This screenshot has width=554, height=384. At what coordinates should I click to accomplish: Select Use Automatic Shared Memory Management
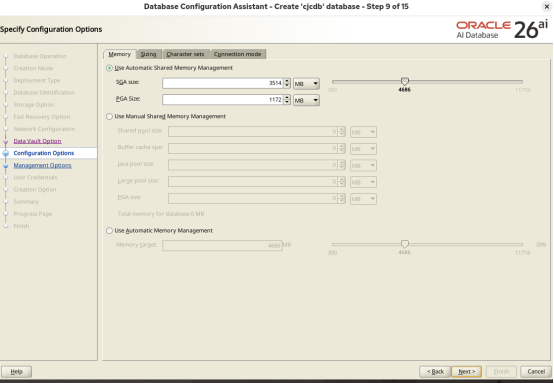(x=170, y=68)
